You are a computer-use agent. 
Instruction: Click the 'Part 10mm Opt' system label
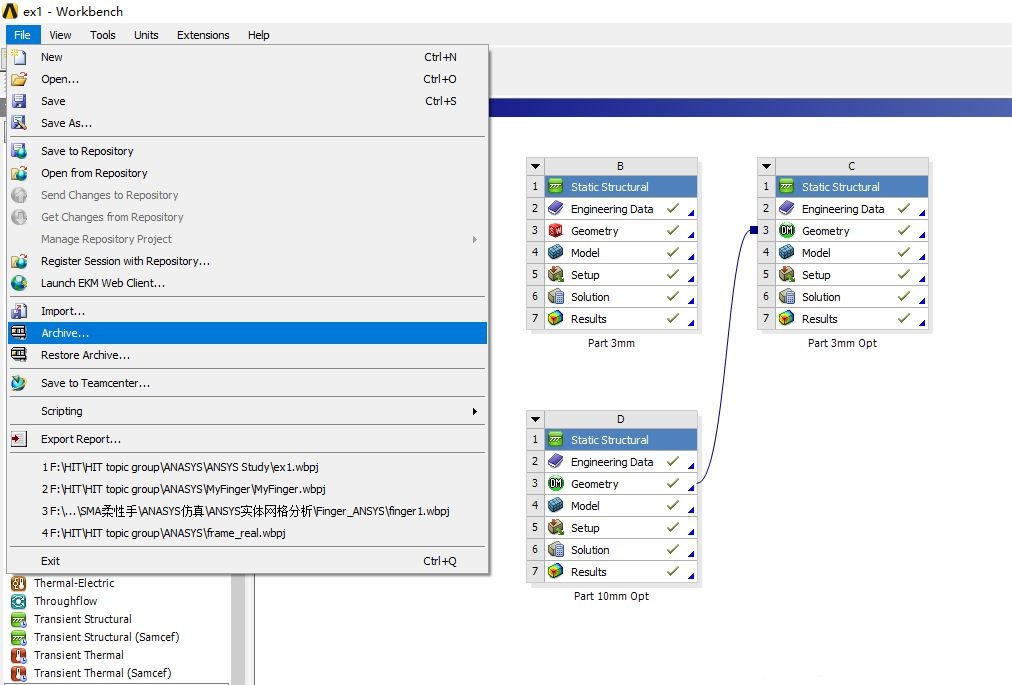[611, 596]
